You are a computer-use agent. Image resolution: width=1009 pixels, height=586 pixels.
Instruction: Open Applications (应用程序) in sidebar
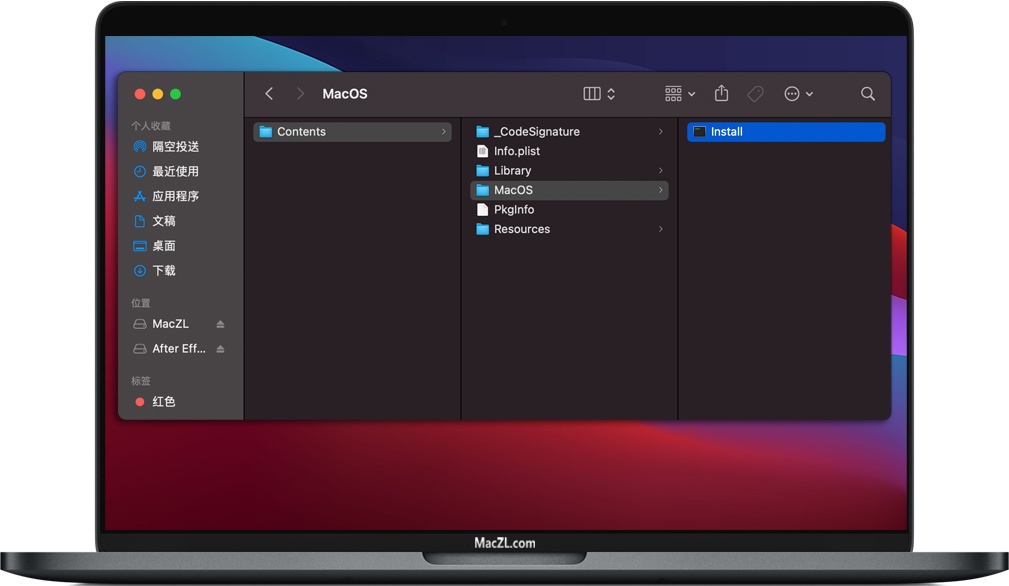[175, 196]
